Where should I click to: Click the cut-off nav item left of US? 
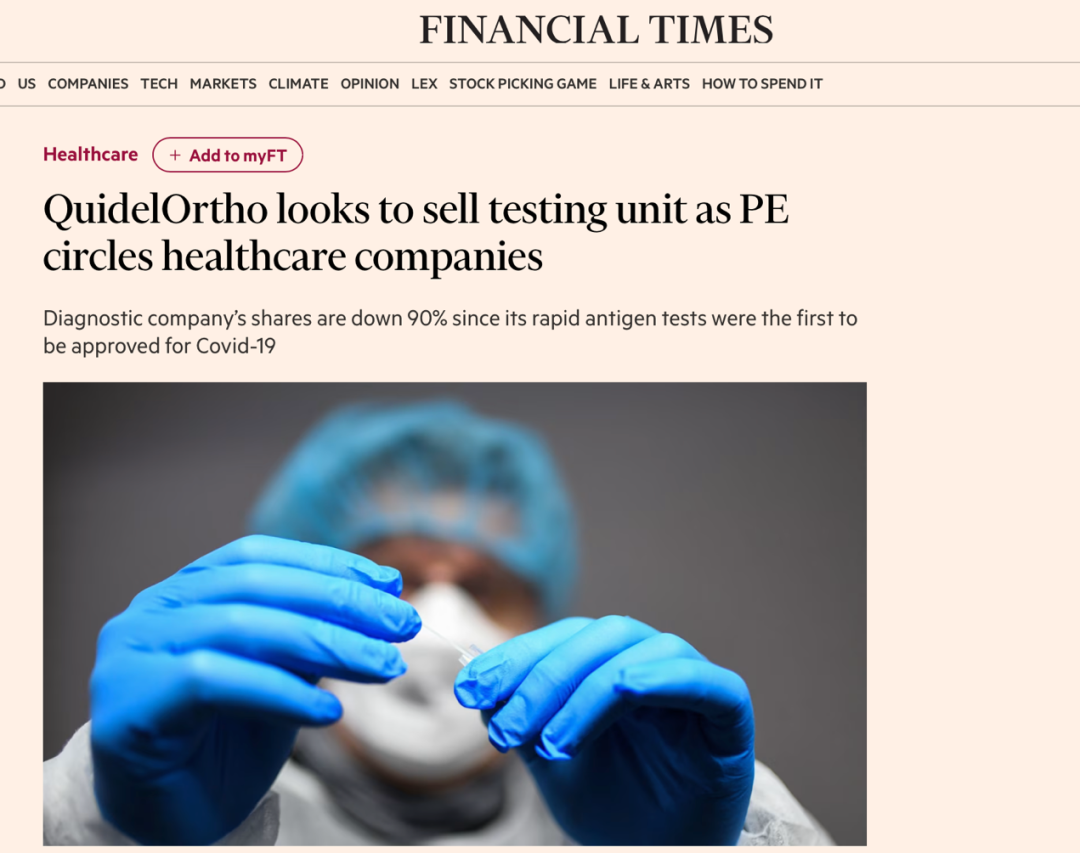(x=2, y=84)
